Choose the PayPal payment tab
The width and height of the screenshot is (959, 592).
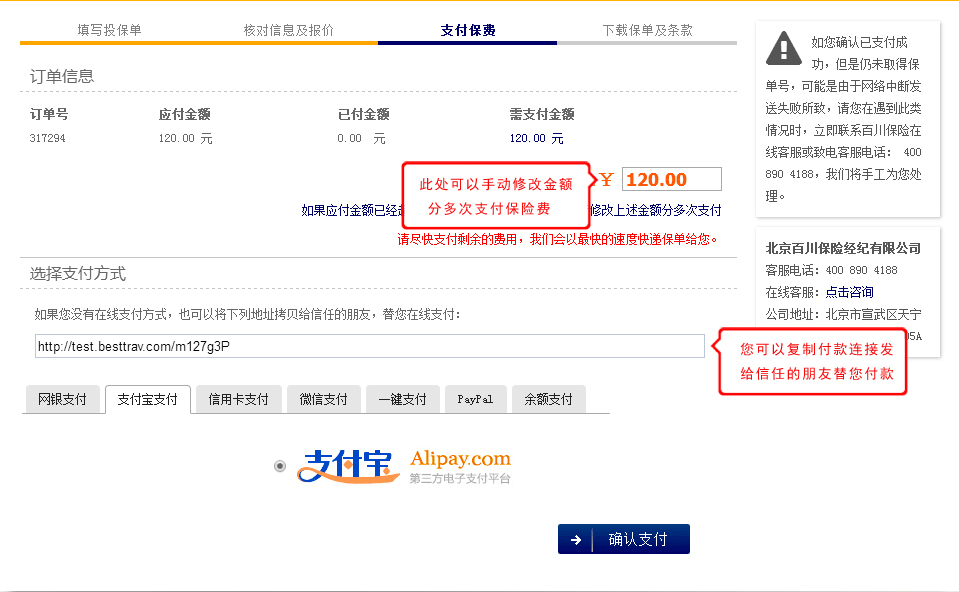(x=475, y=400)
